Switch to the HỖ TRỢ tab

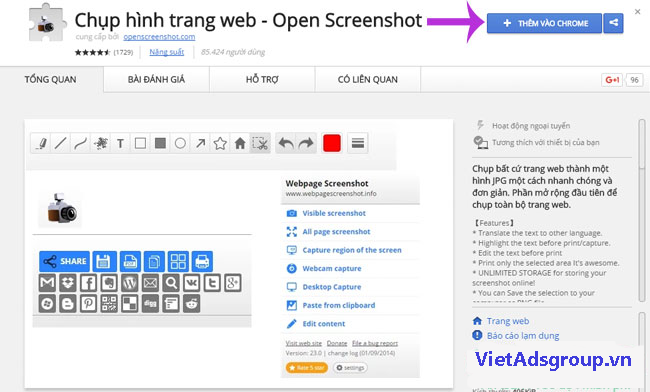pos(262,80)
